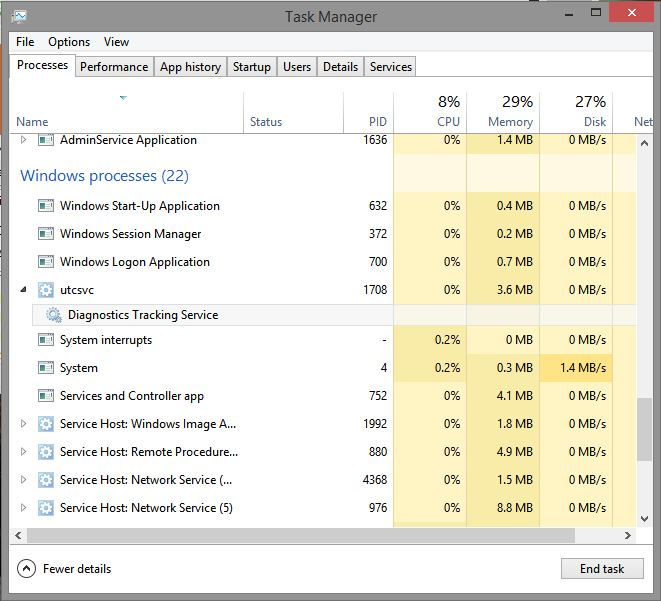Image resolution: width=661 pixels, height=601 pixels.
Task: Expand the AdminService Application entry
Action: point(24,140)
